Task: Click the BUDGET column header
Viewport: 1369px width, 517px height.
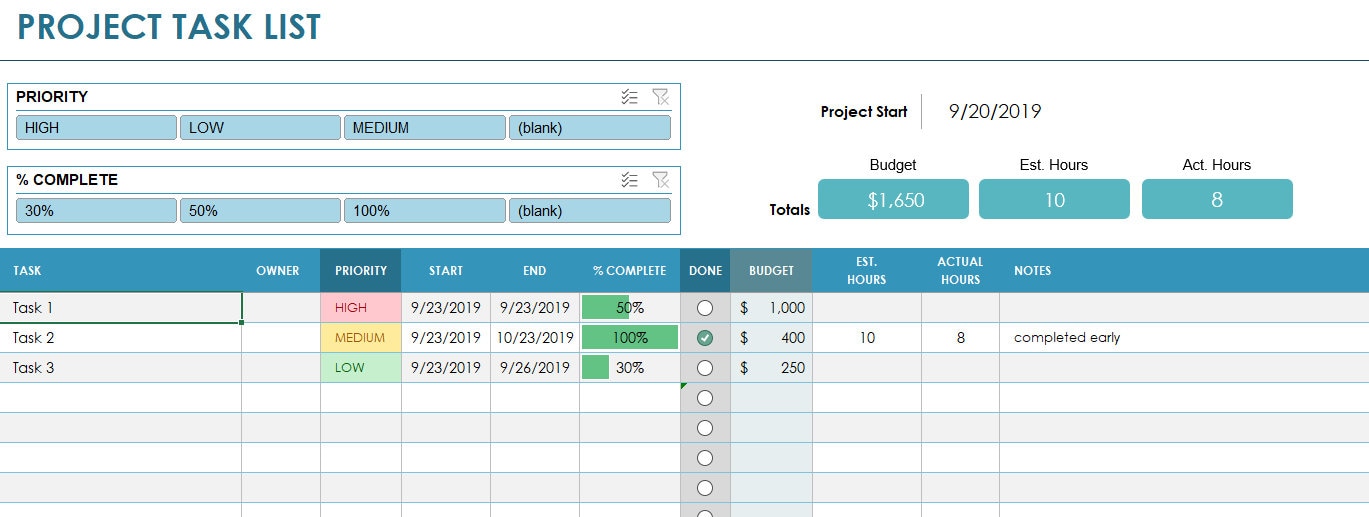Action: 771,271
